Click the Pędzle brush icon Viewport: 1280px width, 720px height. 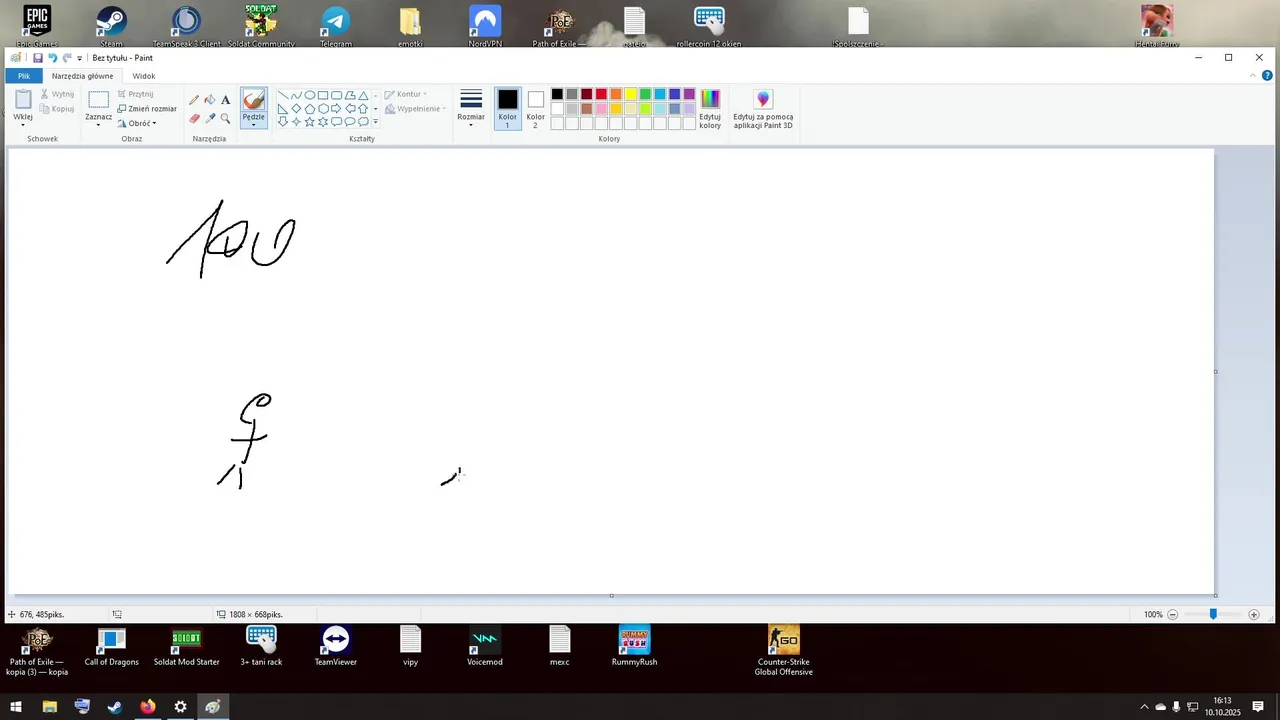254,99
